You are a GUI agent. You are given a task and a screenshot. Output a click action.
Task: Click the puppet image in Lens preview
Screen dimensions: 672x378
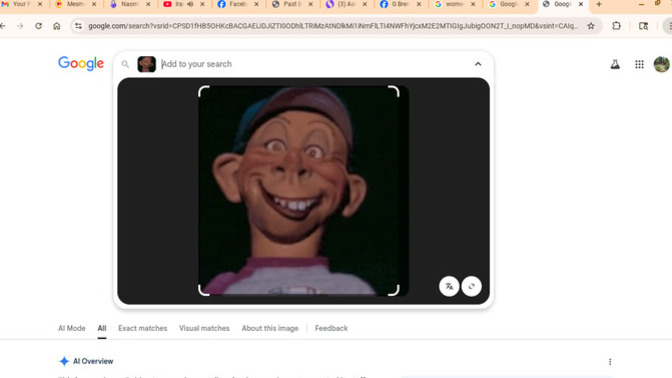tap(299, 191)
